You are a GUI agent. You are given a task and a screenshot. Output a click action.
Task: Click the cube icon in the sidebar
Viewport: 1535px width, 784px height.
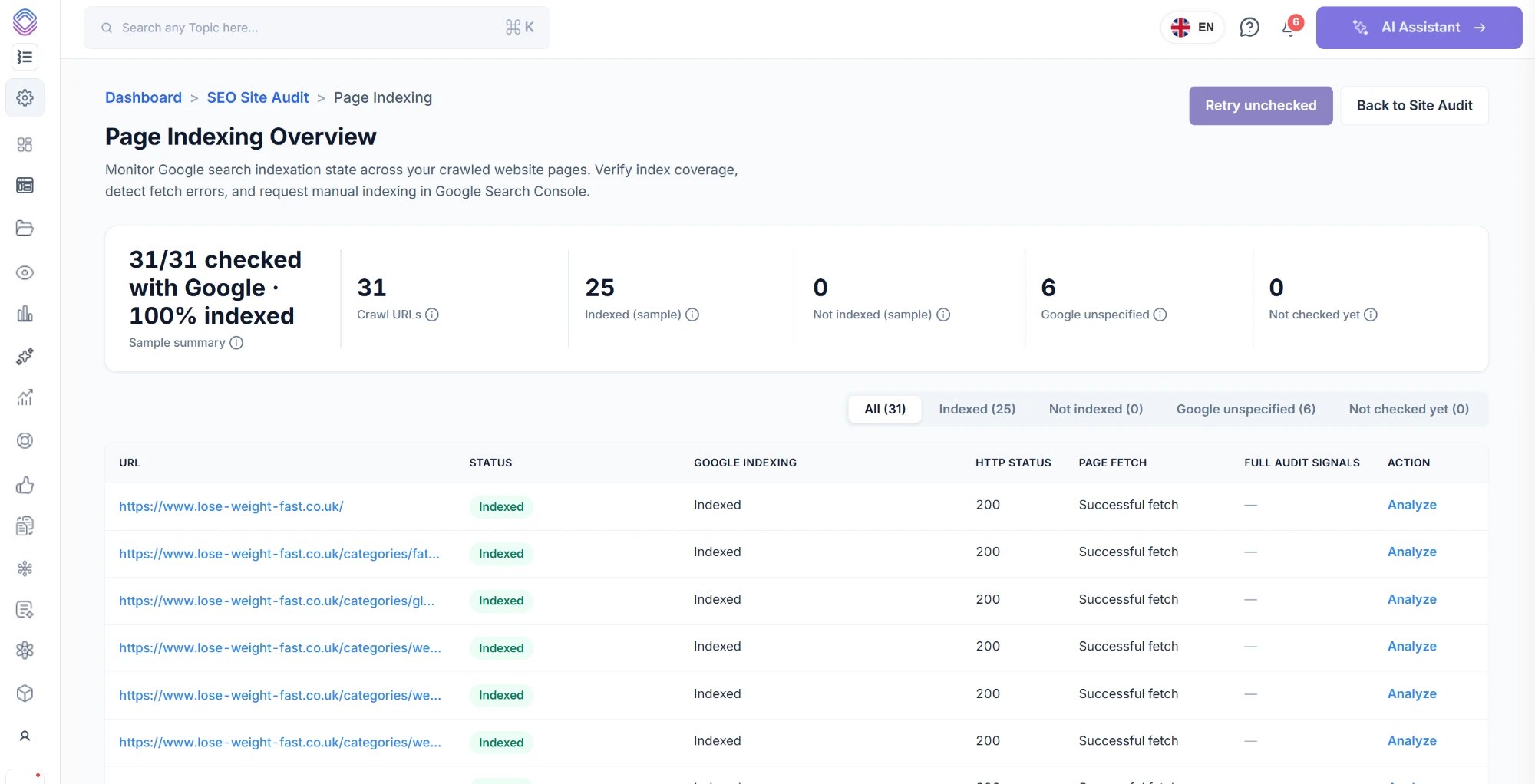pos(25,693)
